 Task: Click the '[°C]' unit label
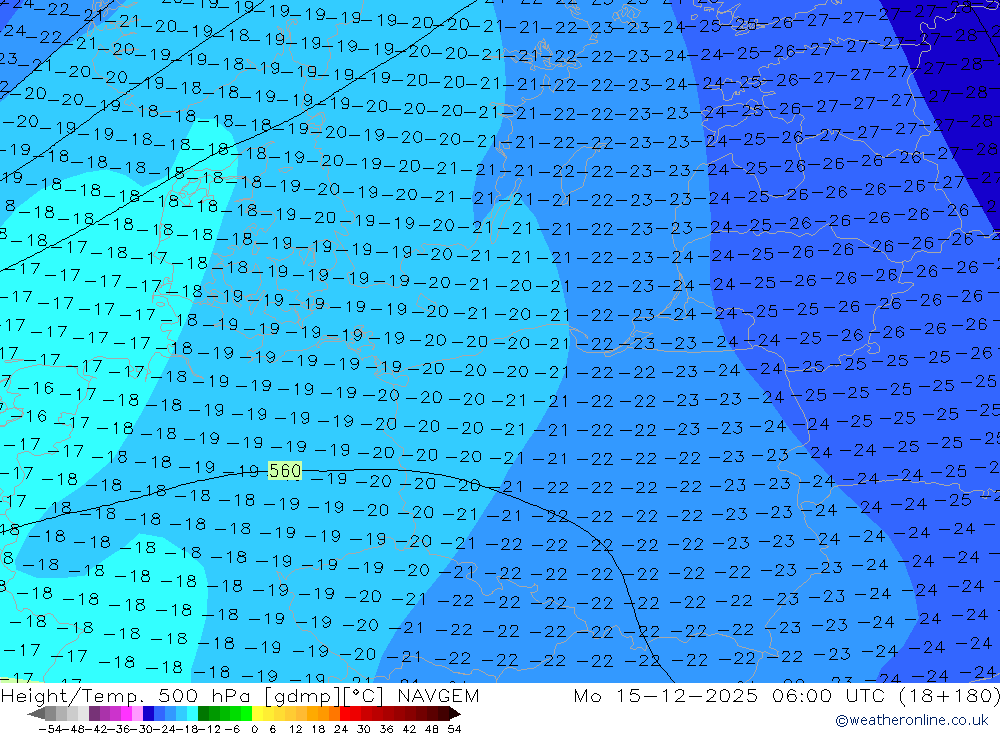coord(364,695)
